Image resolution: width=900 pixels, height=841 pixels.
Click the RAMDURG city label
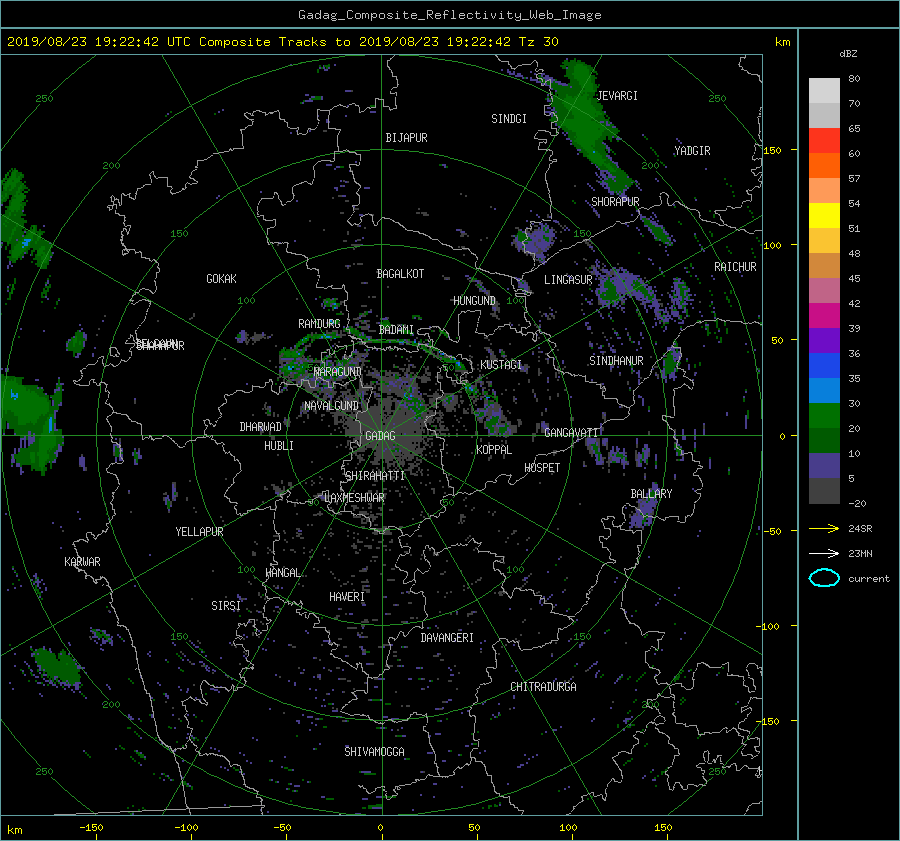pyautogui.click(x=319, y=324)
